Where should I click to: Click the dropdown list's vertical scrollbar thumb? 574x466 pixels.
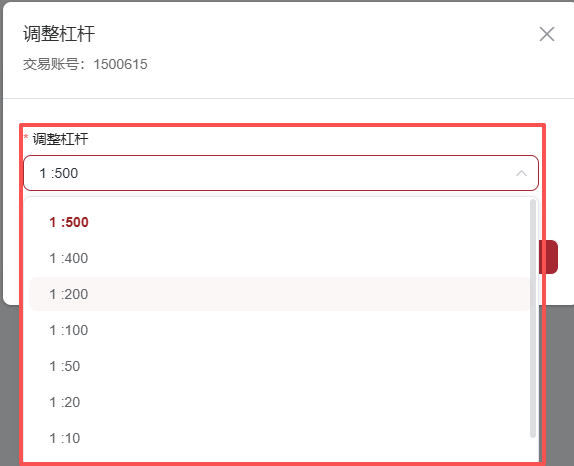[x=533, y=318]
